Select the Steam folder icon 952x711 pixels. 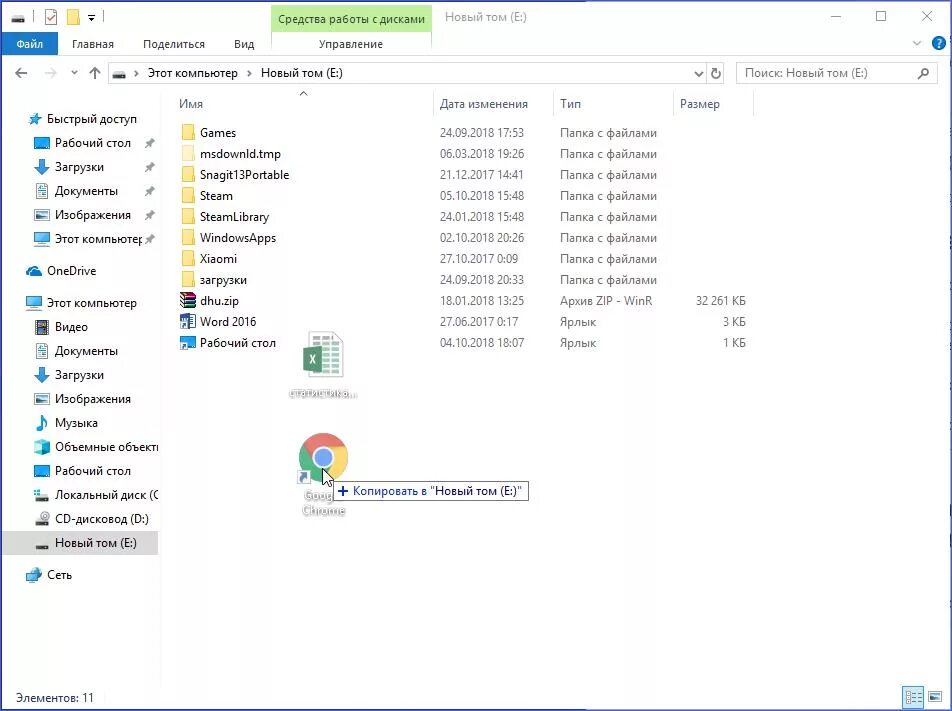(188, 196)
